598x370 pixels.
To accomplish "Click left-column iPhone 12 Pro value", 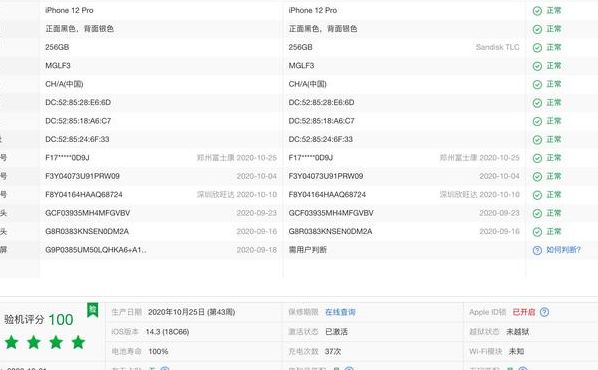I will [69, 10].
